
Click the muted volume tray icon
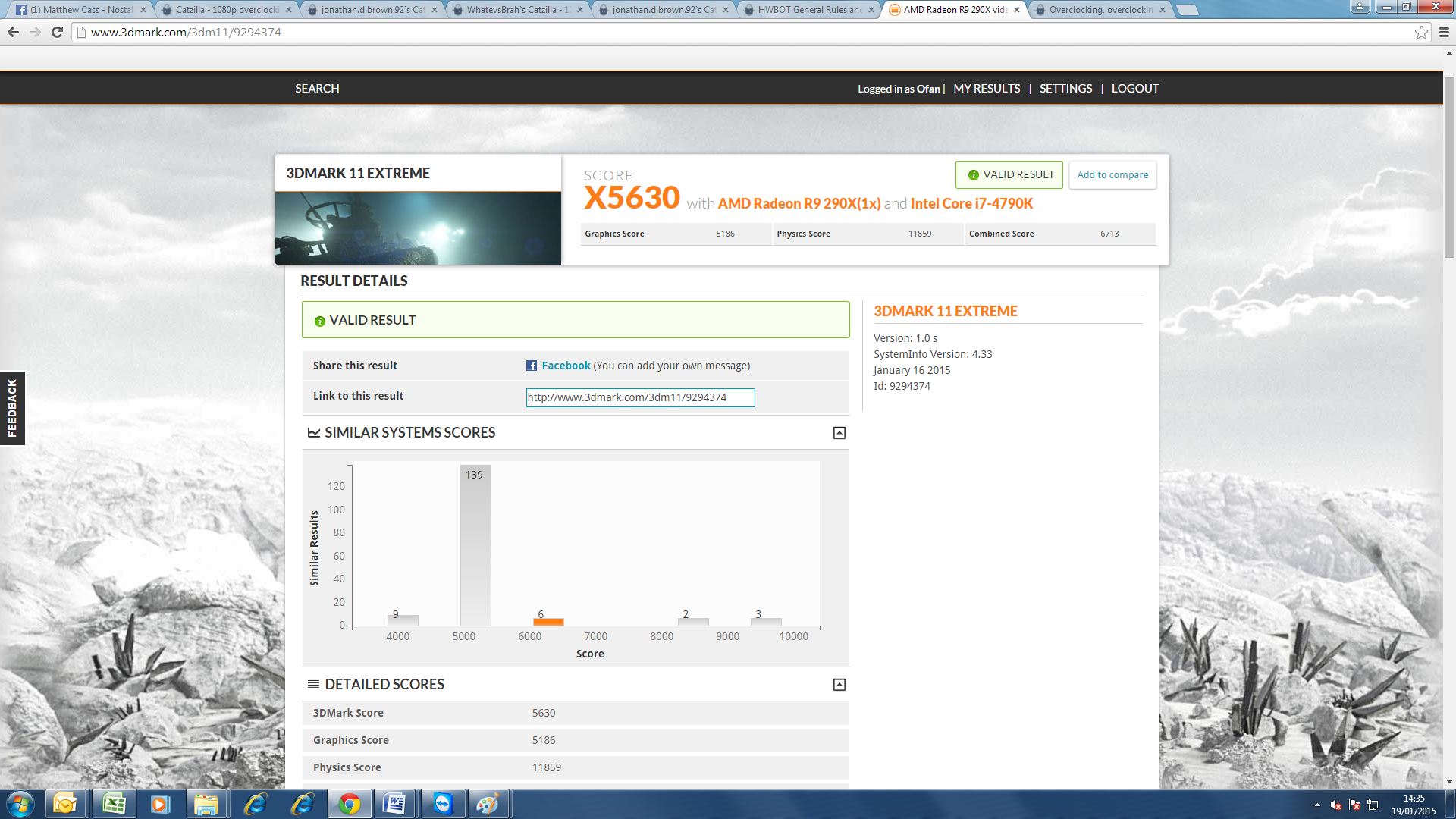[1336, 805]
